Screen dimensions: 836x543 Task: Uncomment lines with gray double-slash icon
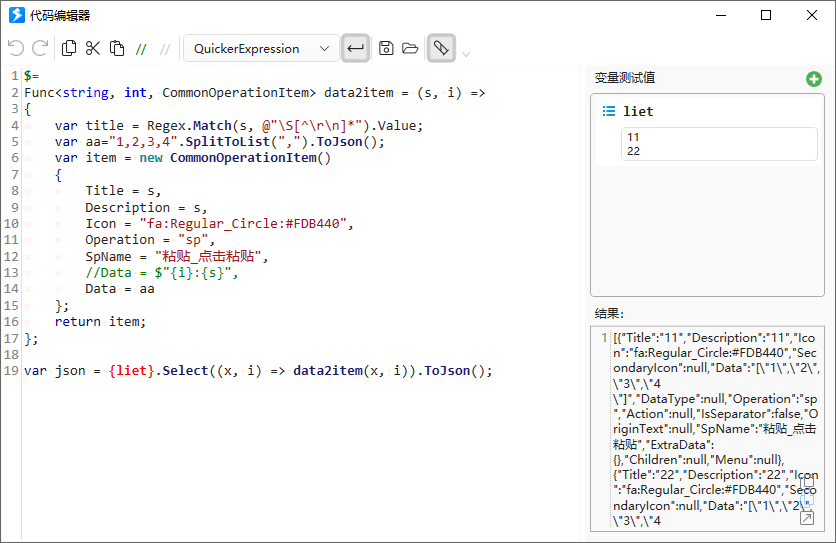pos(165,50)
